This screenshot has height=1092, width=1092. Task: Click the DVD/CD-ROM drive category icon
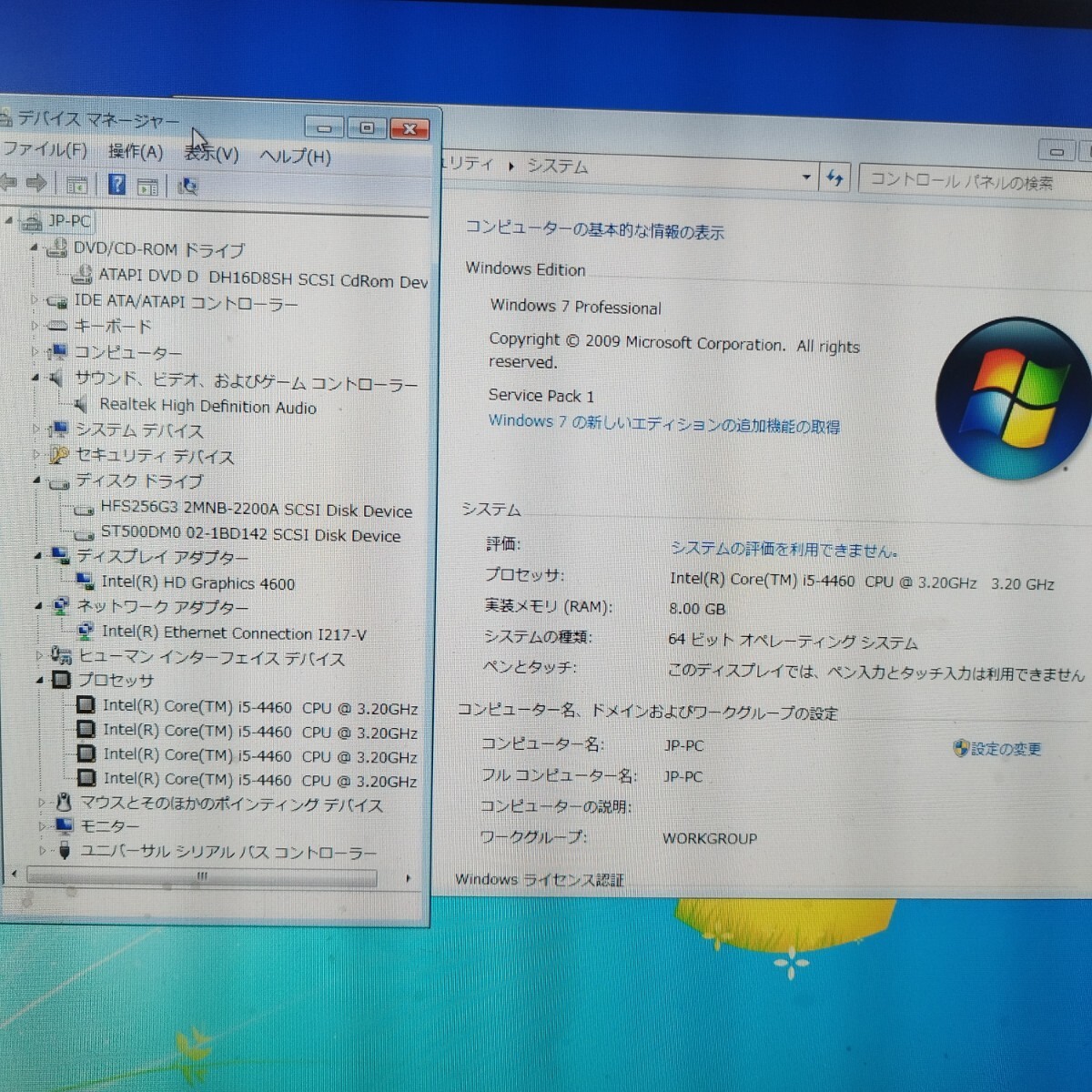coord(56,248)
